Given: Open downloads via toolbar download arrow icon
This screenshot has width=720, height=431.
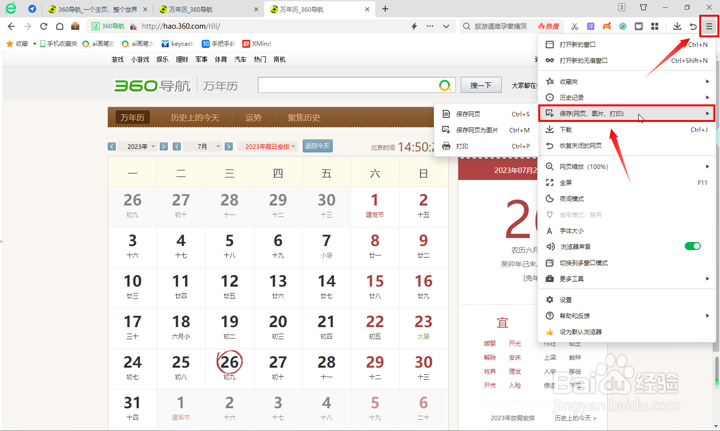Looking at the screenshot, I should (677, 27).
